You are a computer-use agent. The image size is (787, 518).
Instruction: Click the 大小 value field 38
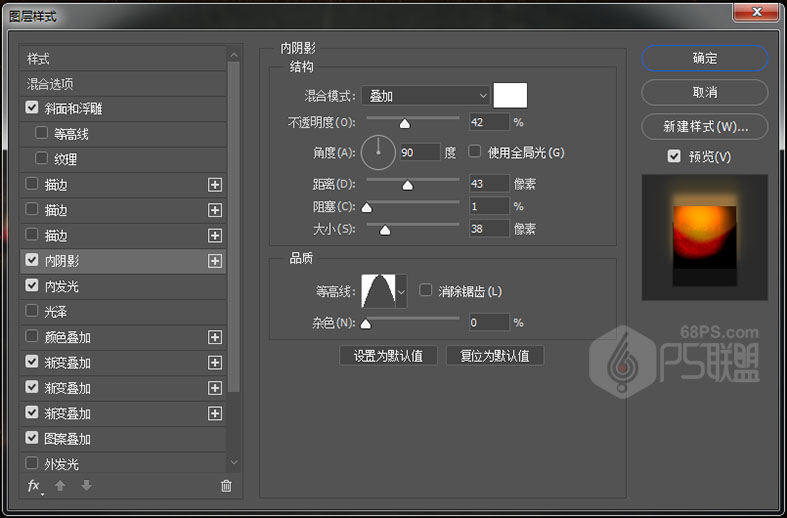click(489, 229)
